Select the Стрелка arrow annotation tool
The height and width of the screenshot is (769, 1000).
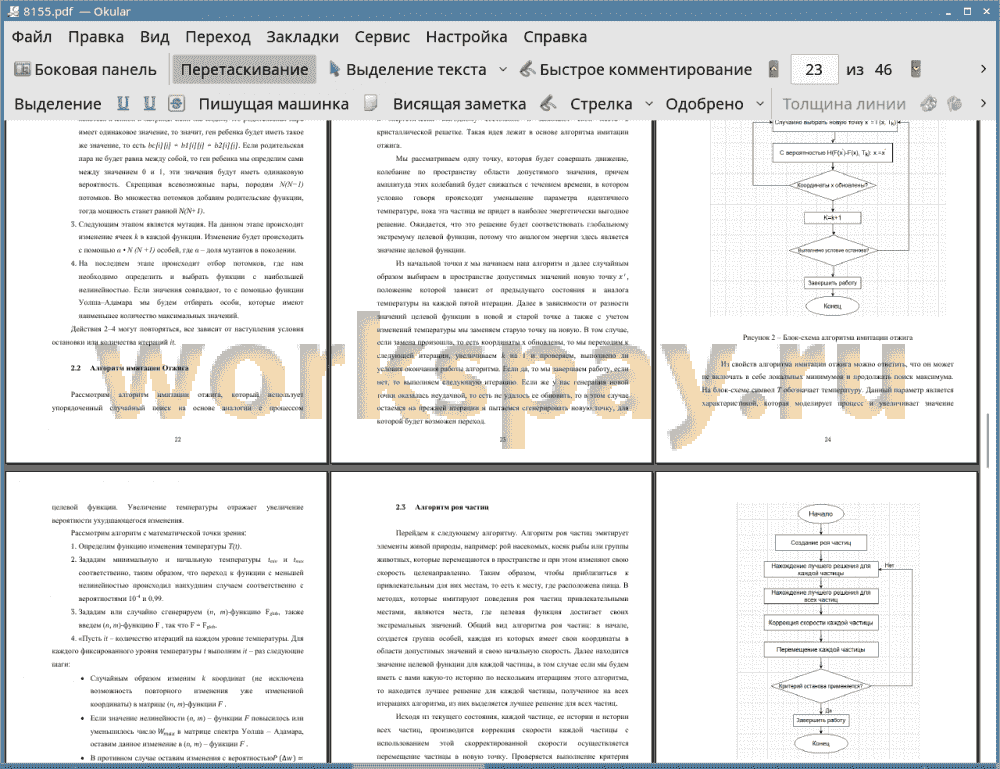tap(601, 104)
